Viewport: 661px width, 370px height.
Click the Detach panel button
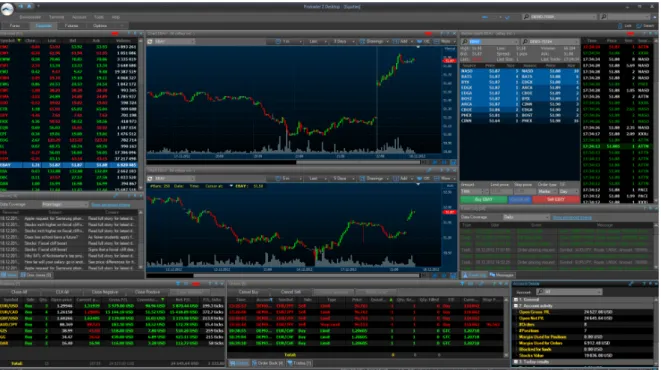coord(645,26)
